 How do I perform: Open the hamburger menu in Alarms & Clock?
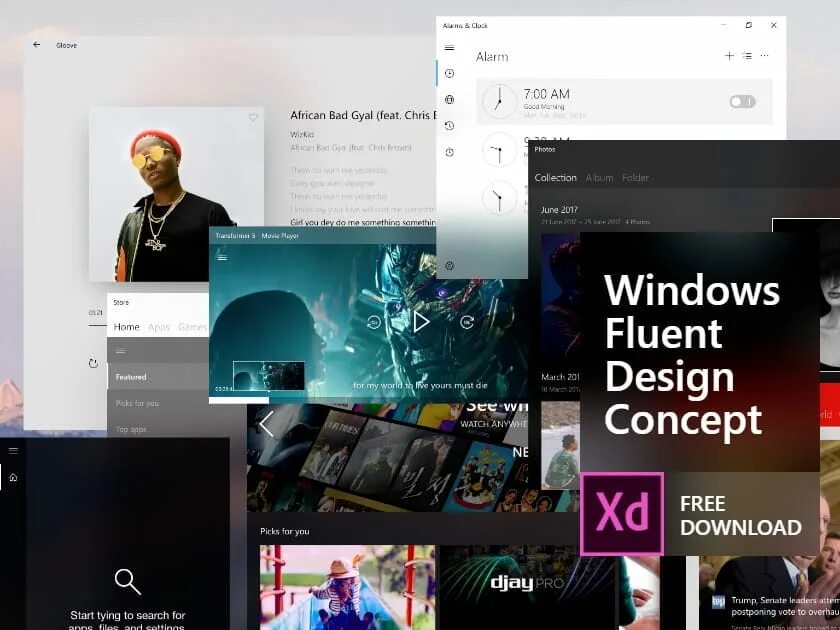(x=449, y=48)
